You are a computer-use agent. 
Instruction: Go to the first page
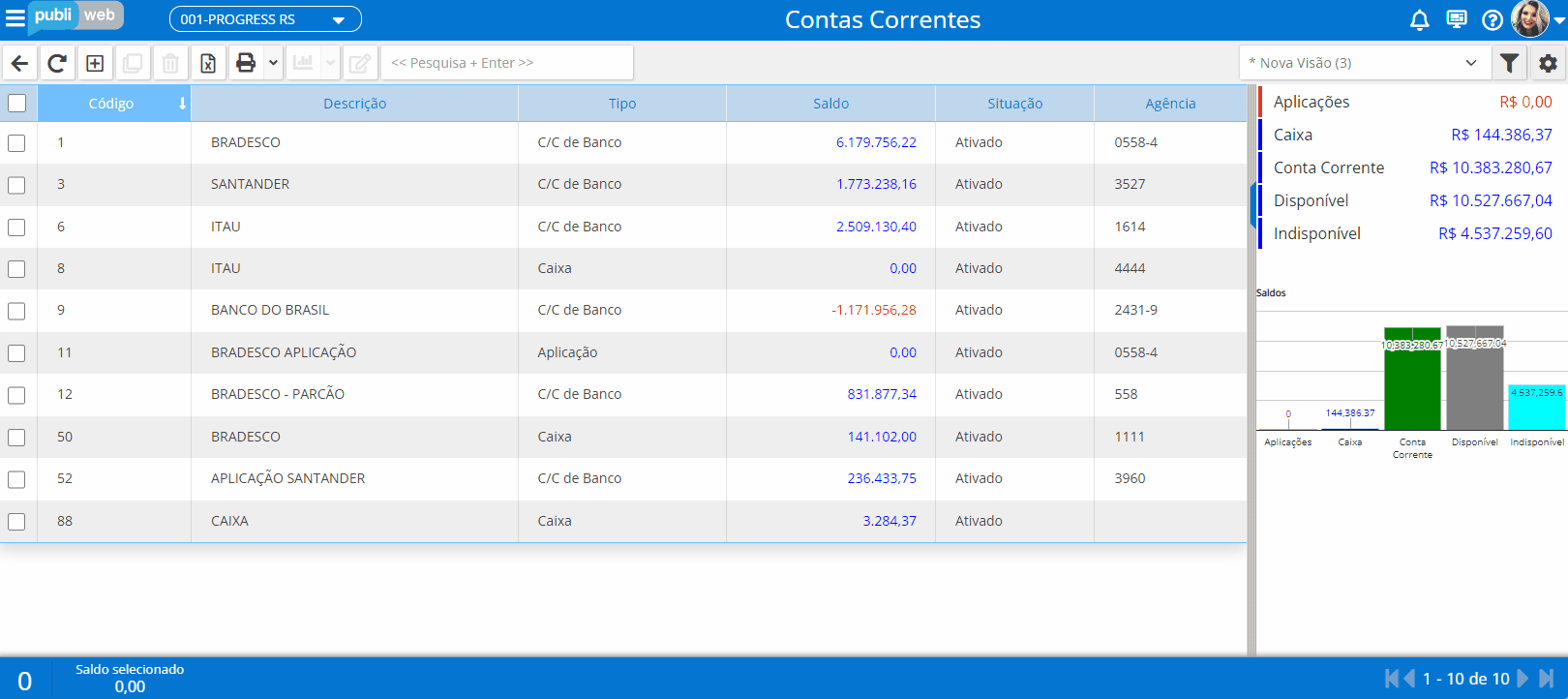1392,679
